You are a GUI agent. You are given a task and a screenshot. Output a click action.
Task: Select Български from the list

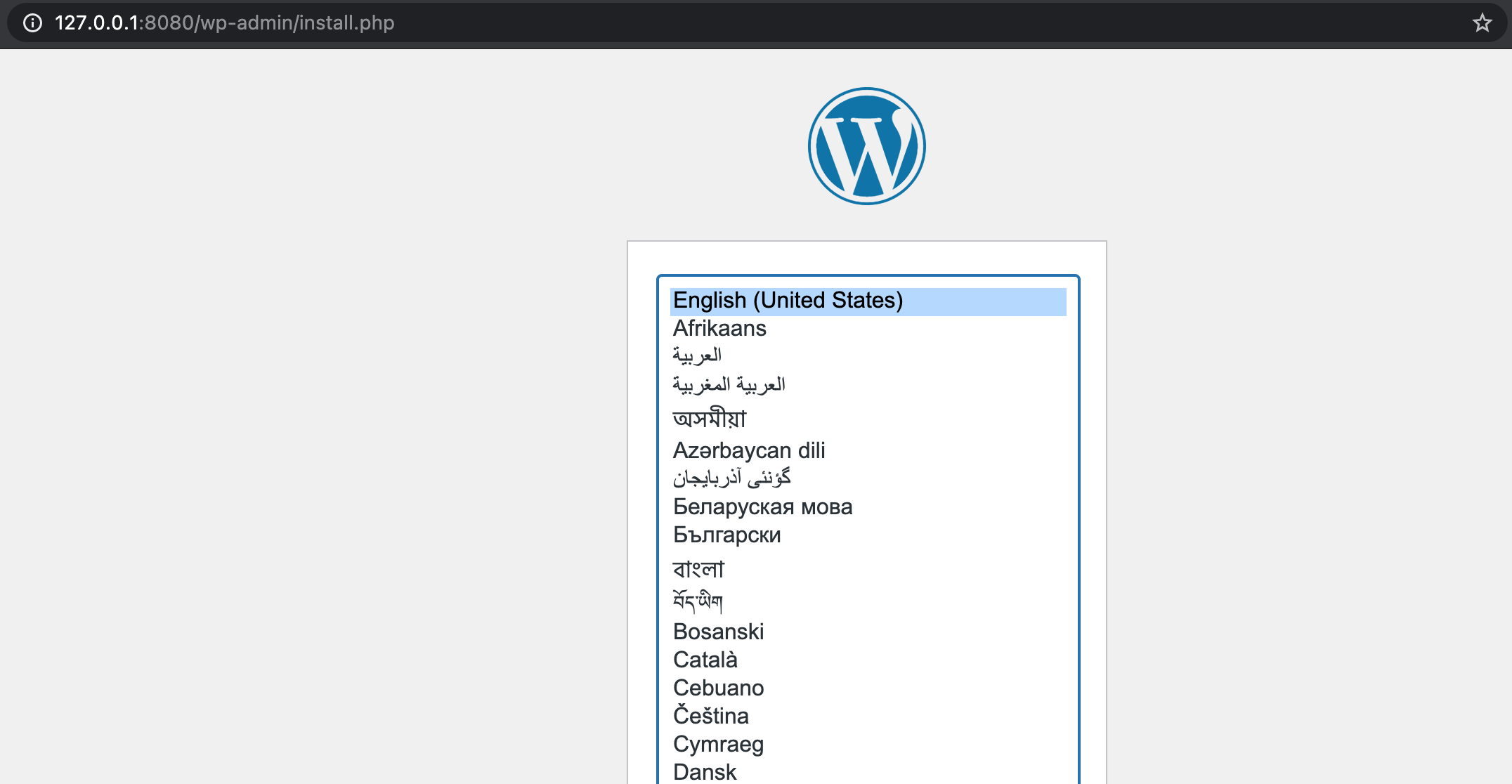(x=726, y=535)
